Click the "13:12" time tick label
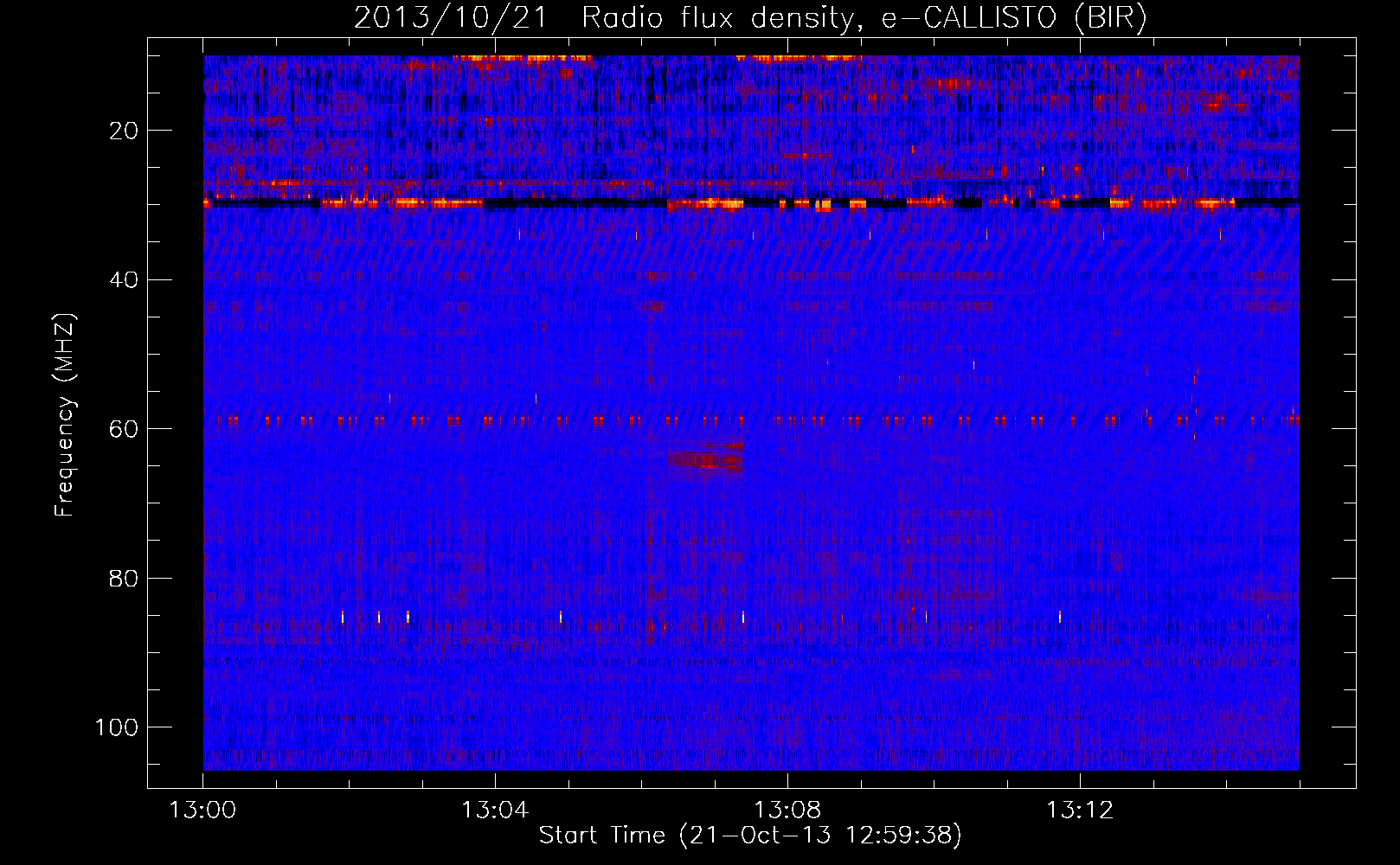Viewport: 1400px width, 865px height. pyautogui.click(x=1080, y=811)
